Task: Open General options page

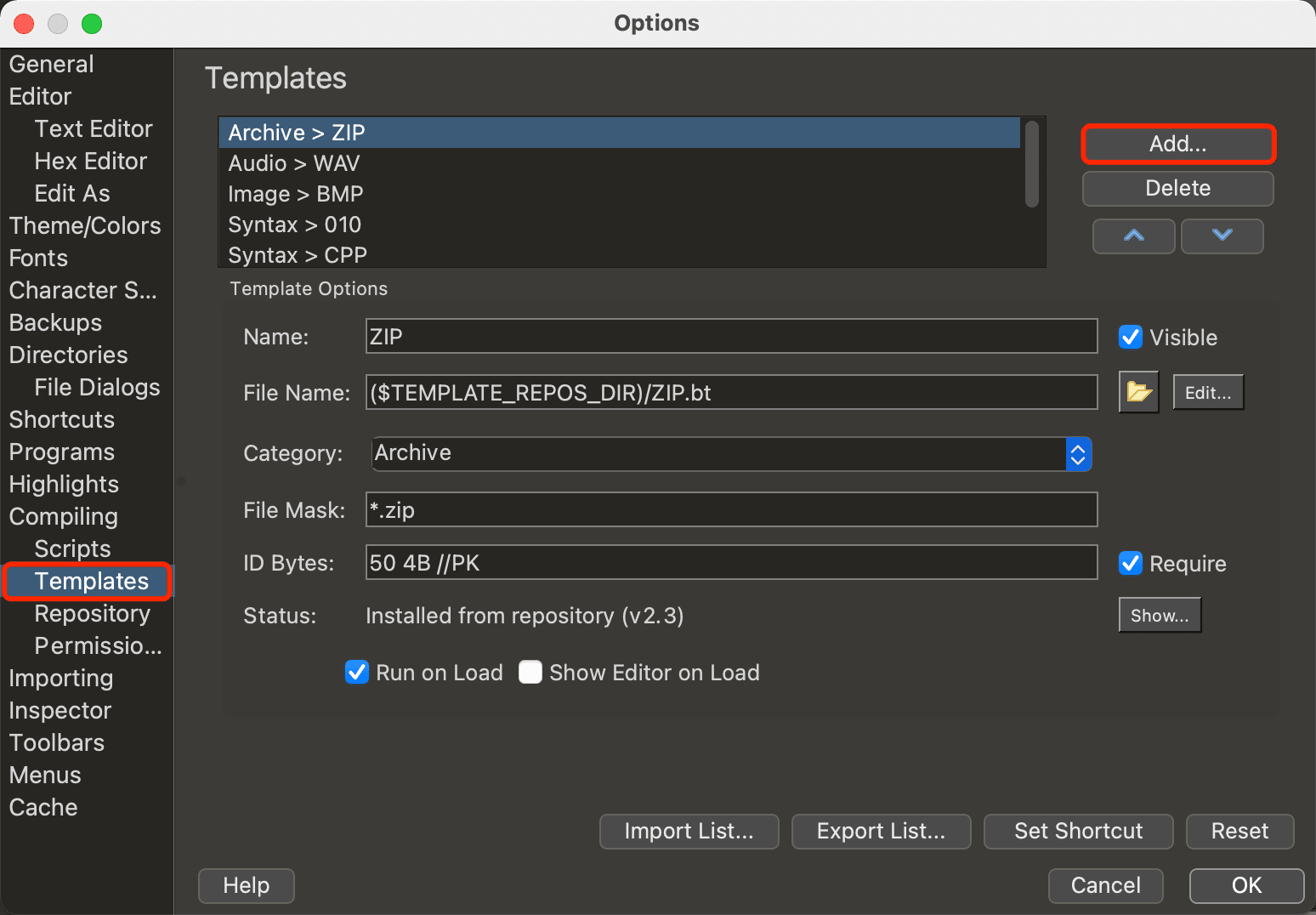Action: [x=51, y=64]
